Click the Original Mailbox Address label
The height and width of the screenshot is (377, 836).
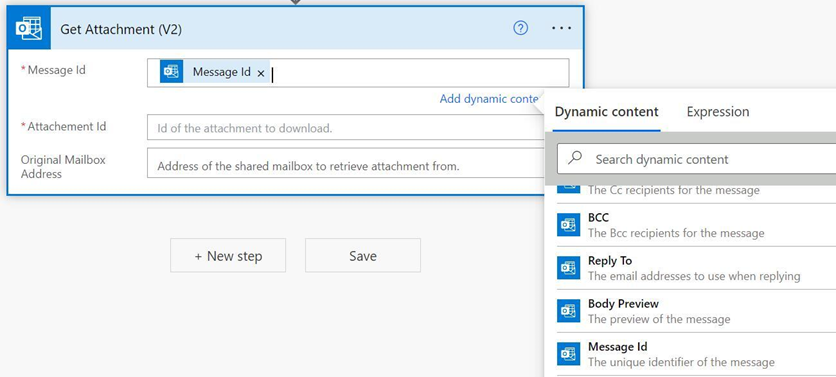(x=63, y=166)
